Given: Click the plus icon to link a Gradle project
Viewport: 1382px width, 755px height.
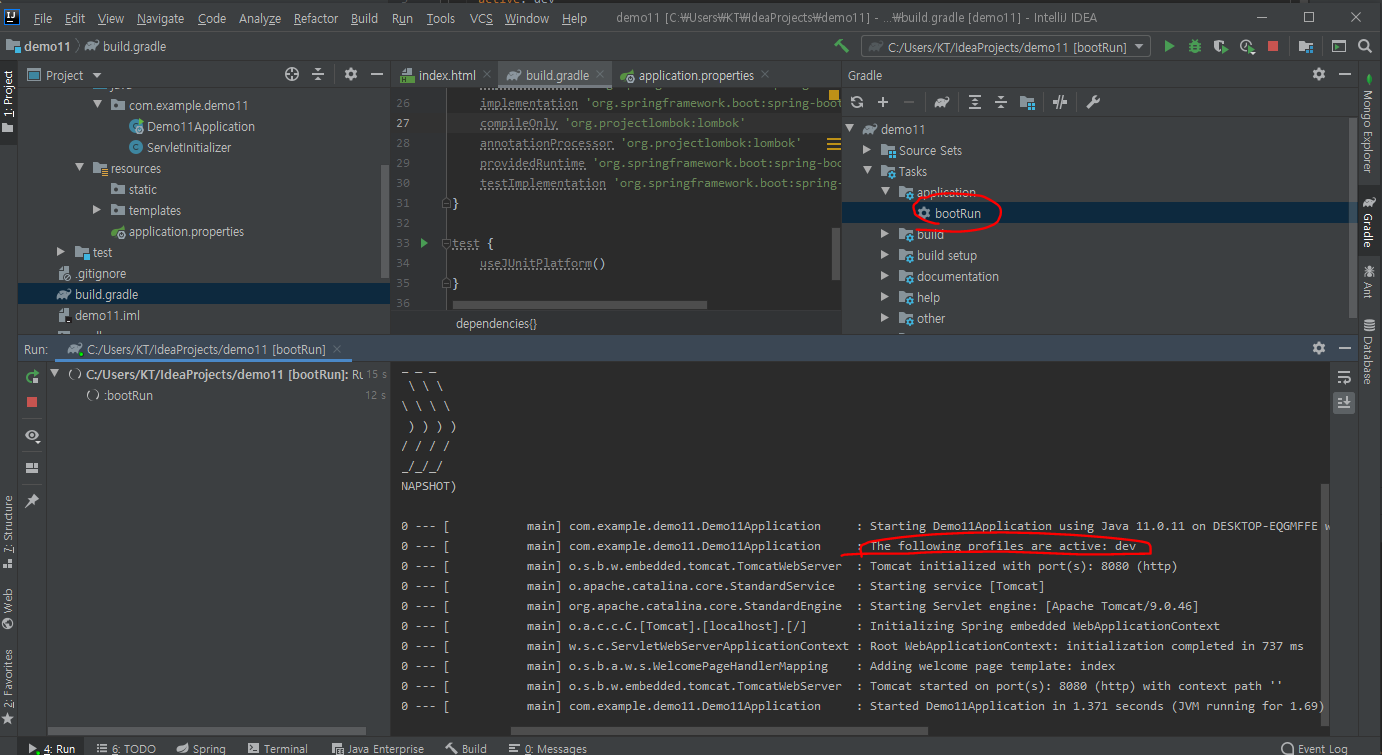Looking at the screenshot, I should 883,102.
